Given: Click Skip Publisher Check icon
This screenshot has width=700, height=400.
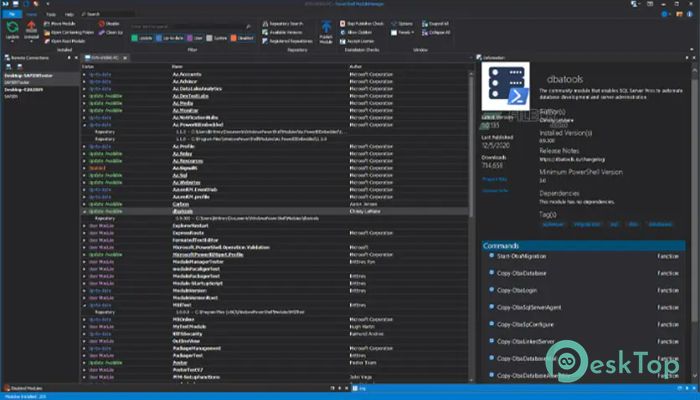Looking at the screenshot, I should (x=342, y=24).
